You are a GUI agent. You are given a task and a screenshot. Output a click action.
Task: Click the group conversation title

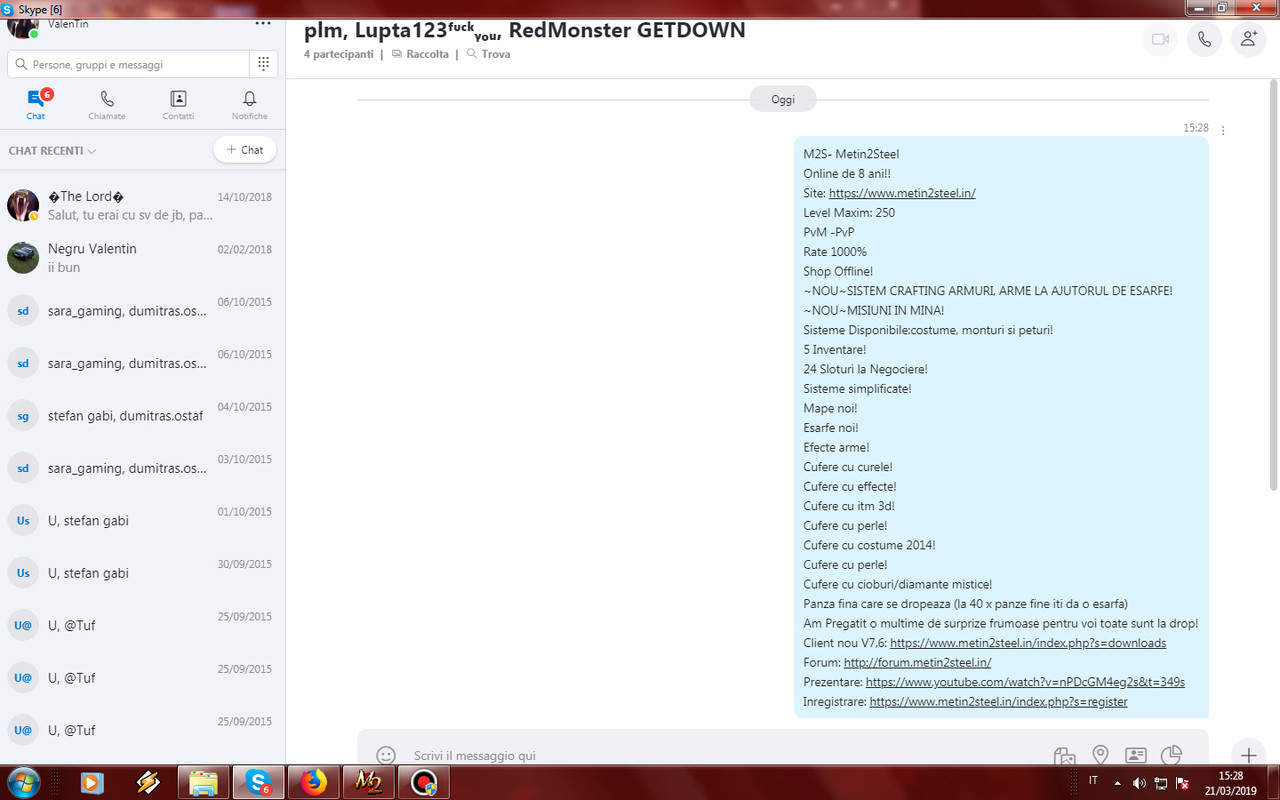(x=525, y=30)
